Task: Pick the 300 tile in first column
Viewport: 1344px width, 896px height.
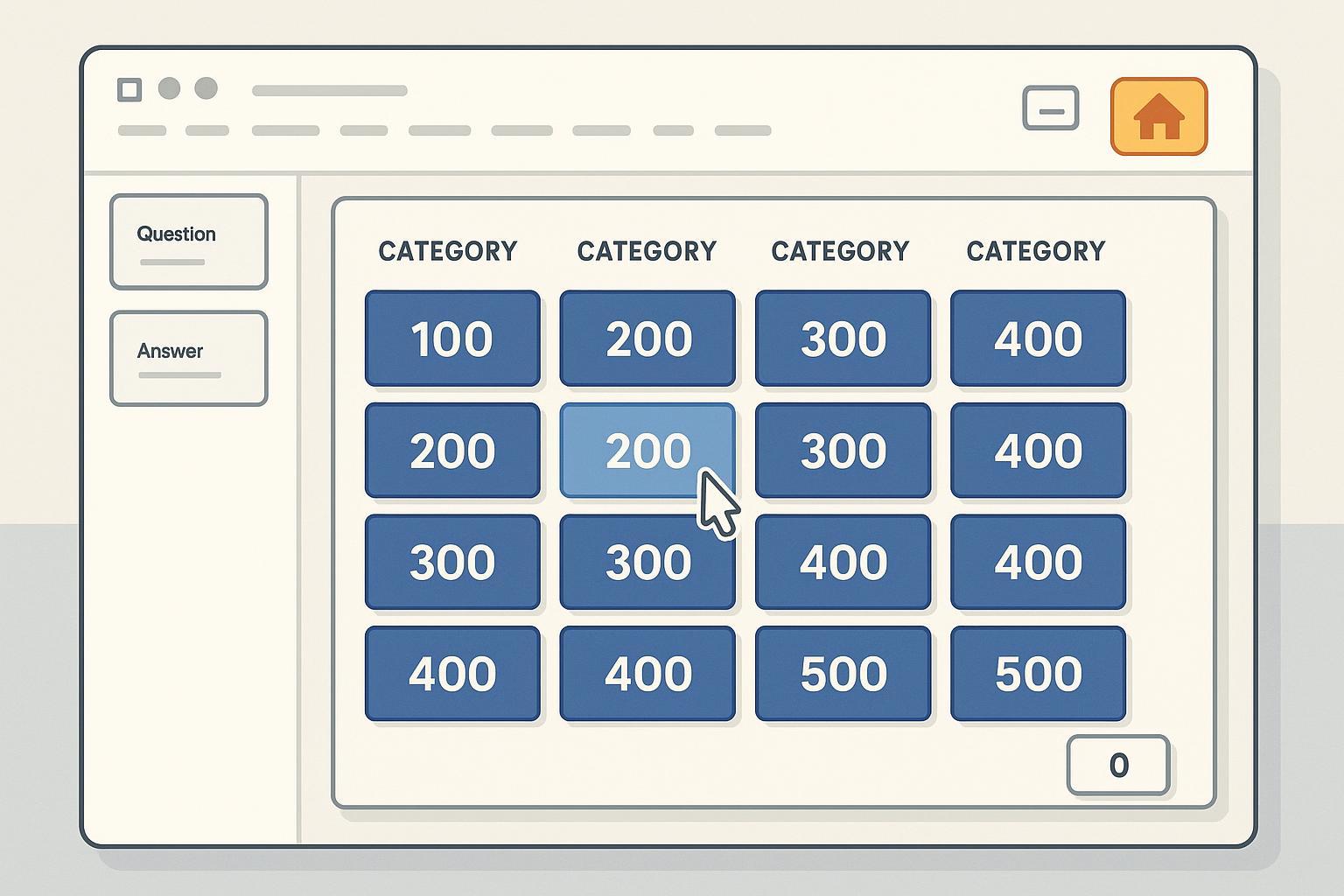Action: point(451,562)
